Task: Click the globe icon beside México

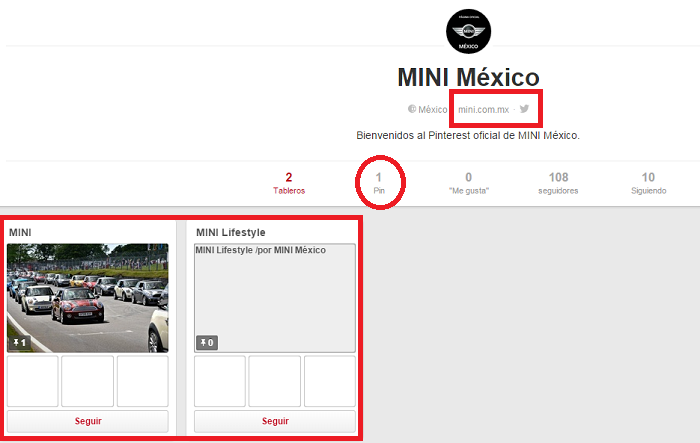Action: tap(411, 109)
